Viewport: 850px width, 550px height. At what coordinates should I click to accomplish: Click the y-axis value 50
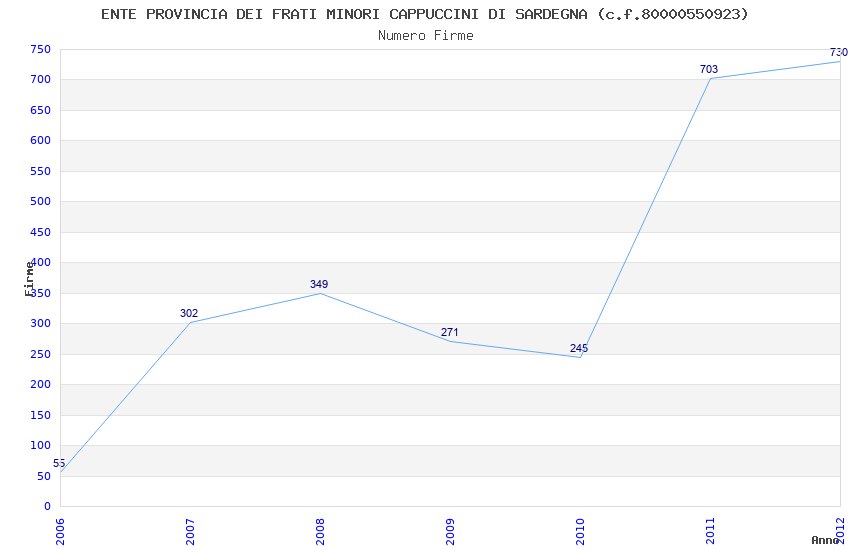[44, 476]
